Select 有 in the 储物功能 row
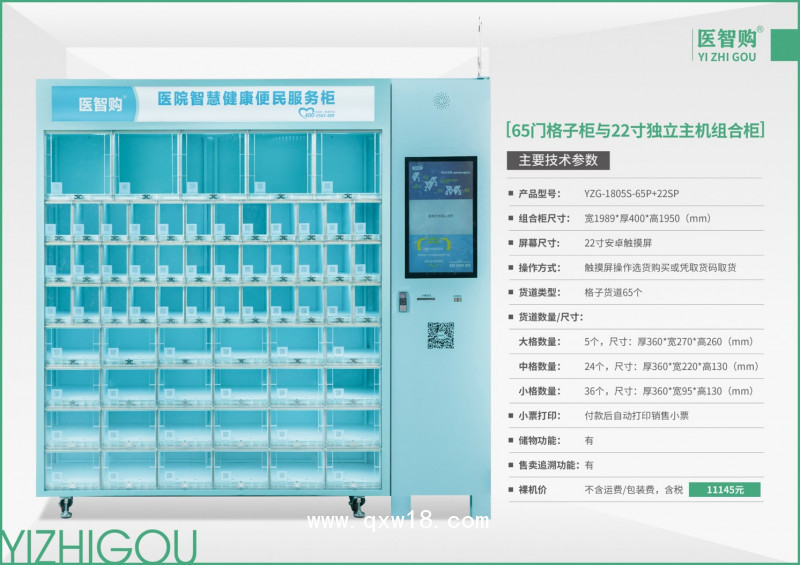Viewport: 800px width, 565px height. point(589,440)
